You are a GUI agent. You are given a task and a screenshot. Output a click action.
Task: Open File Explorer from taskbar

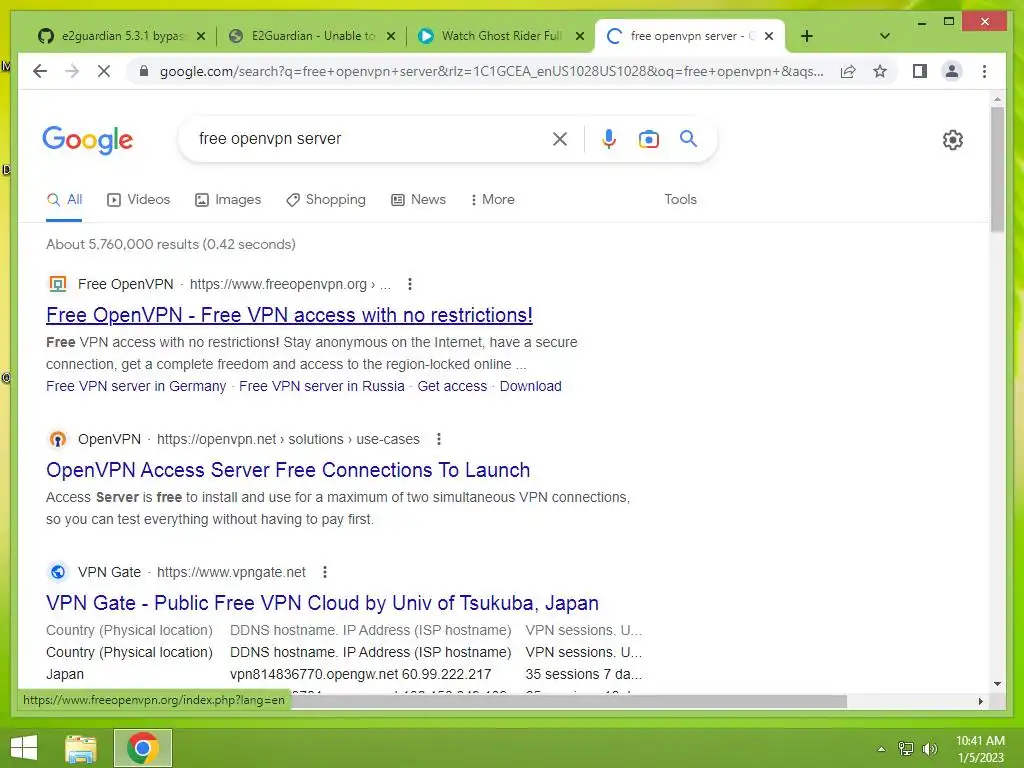click(x=80, y=748)
